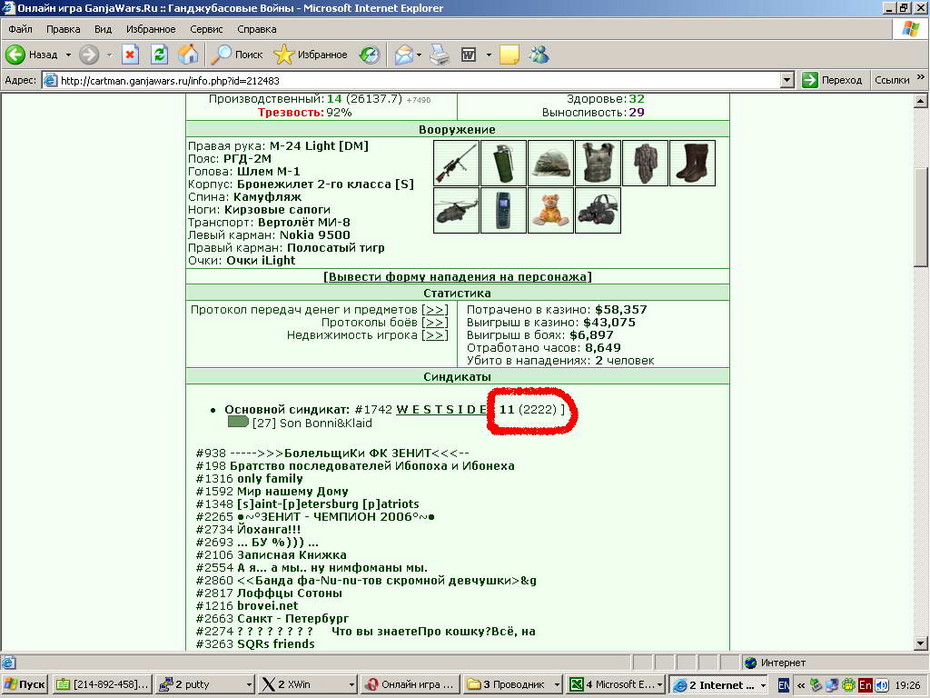Open the Сервис menu
Viewport: 930px width, 698px height.
(x=206, y=29)
